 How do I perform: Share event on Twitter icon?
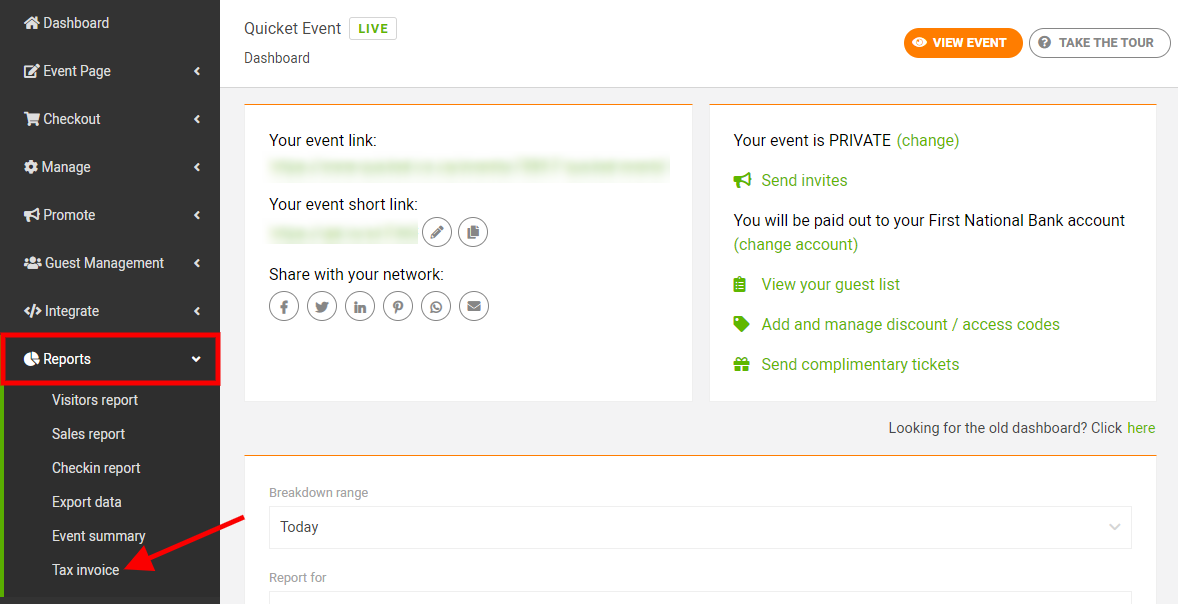(322, 307)
